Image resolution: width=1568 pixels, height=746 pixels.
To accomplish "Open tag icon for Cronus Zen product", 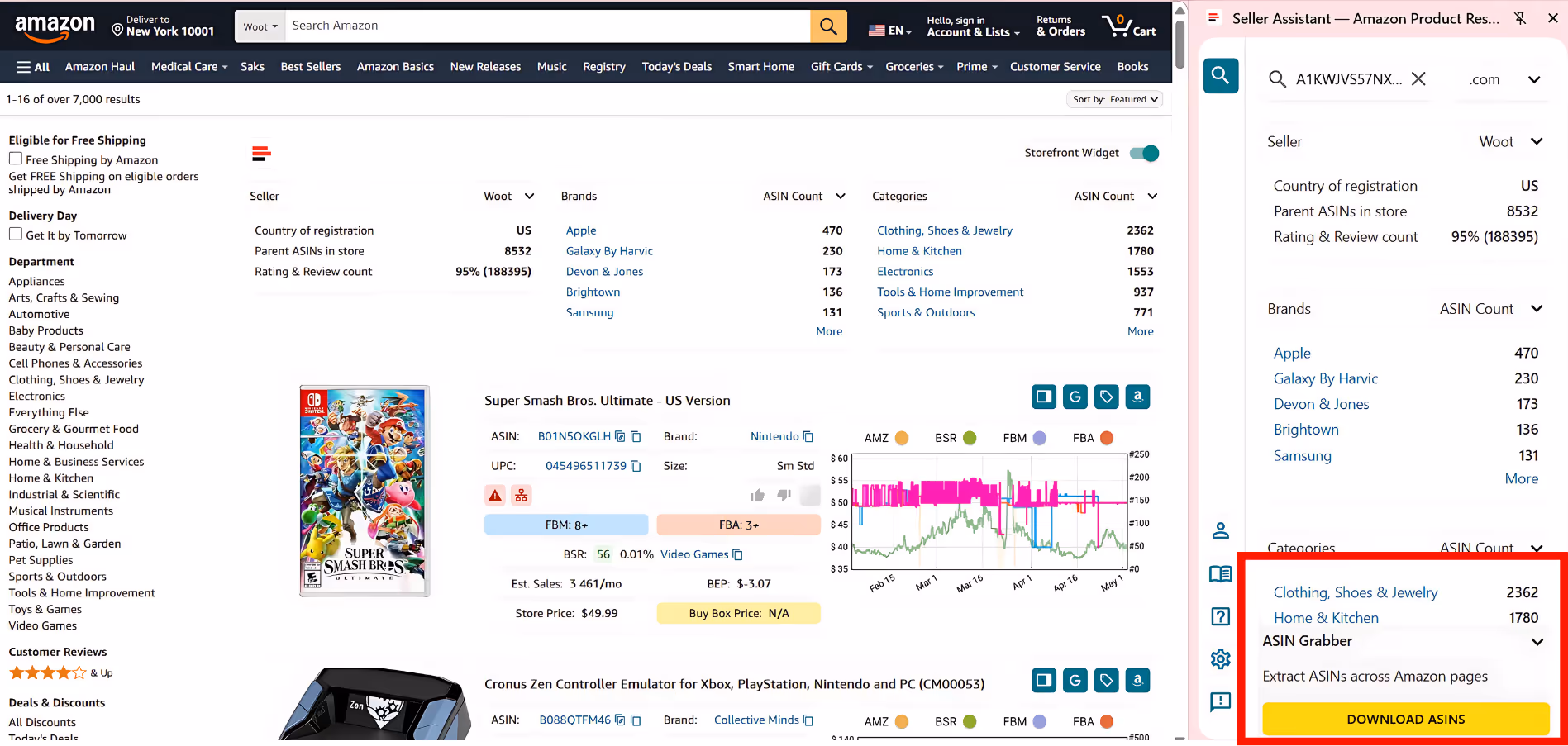I will point(1106,680).
